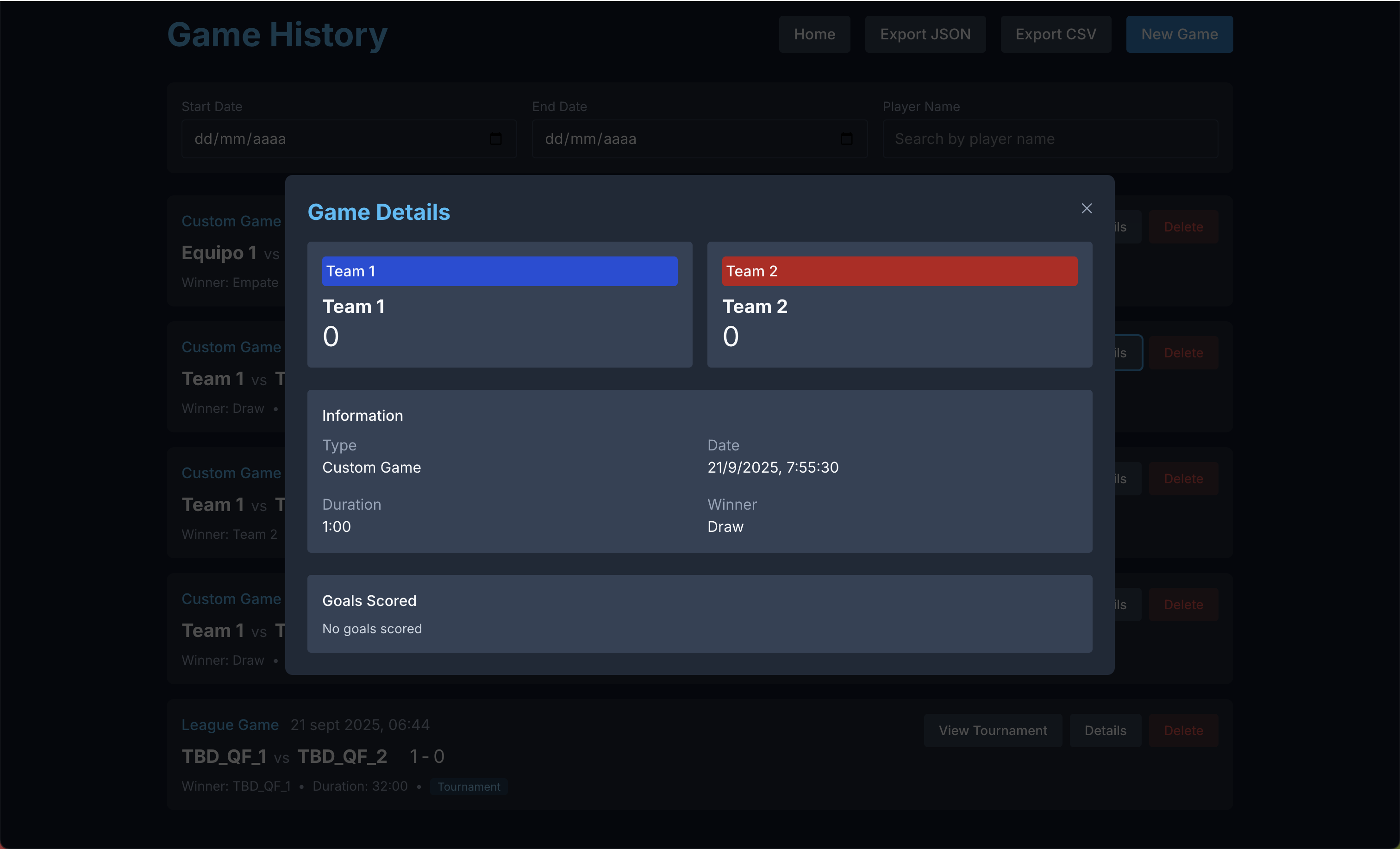Start a New Game
This screenshot has width=1400, height=849.
1179,34
